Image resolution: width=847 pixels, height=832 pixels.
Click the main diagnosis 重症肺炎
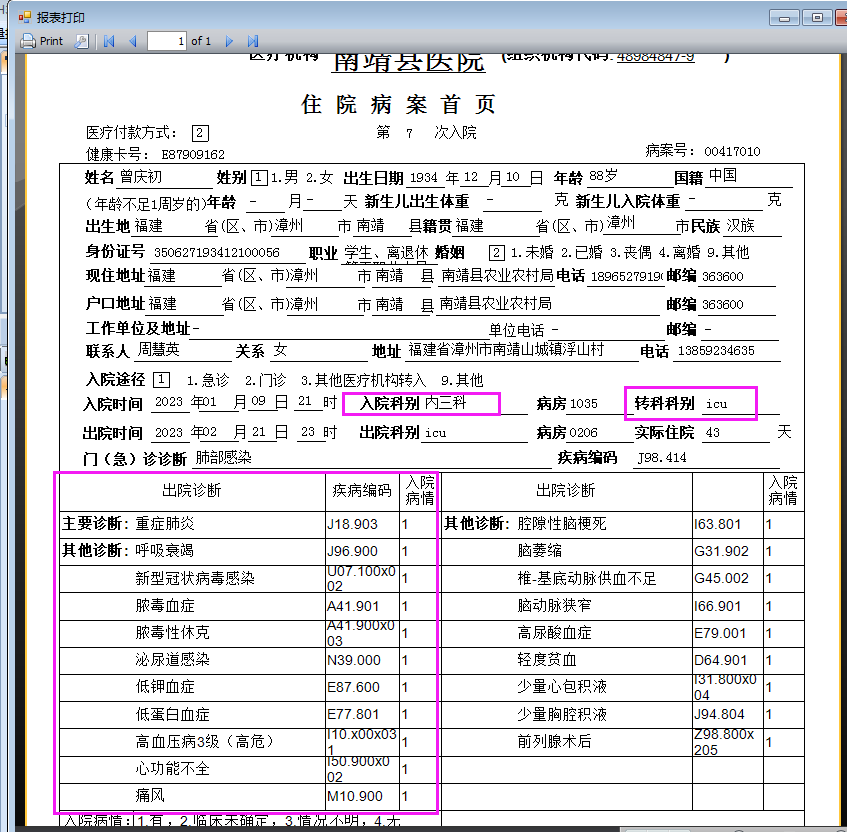coord(165,524)
